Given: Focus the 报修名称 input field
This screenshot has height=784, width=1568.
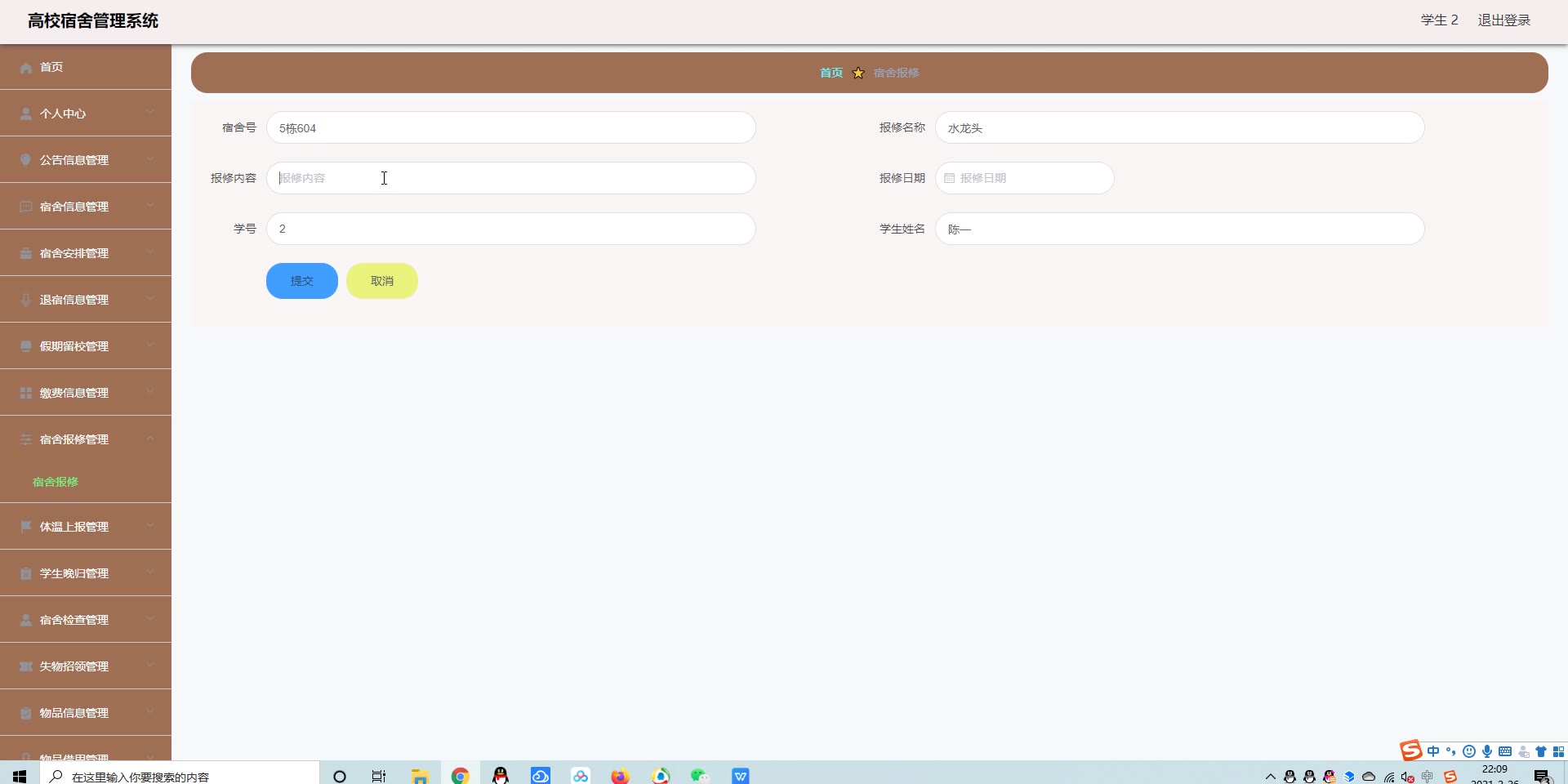Looking at the screenshot, I should coord(1180,127).
